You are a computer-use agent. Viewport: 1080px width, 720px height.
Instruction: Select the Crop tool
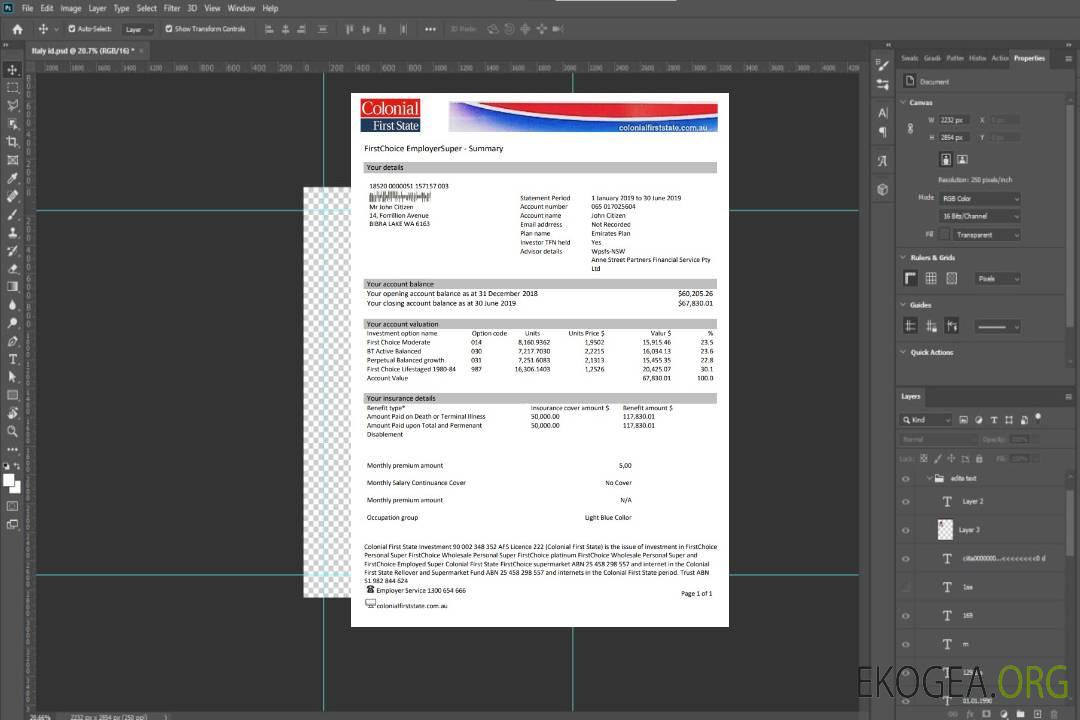[x=13, y=142]
